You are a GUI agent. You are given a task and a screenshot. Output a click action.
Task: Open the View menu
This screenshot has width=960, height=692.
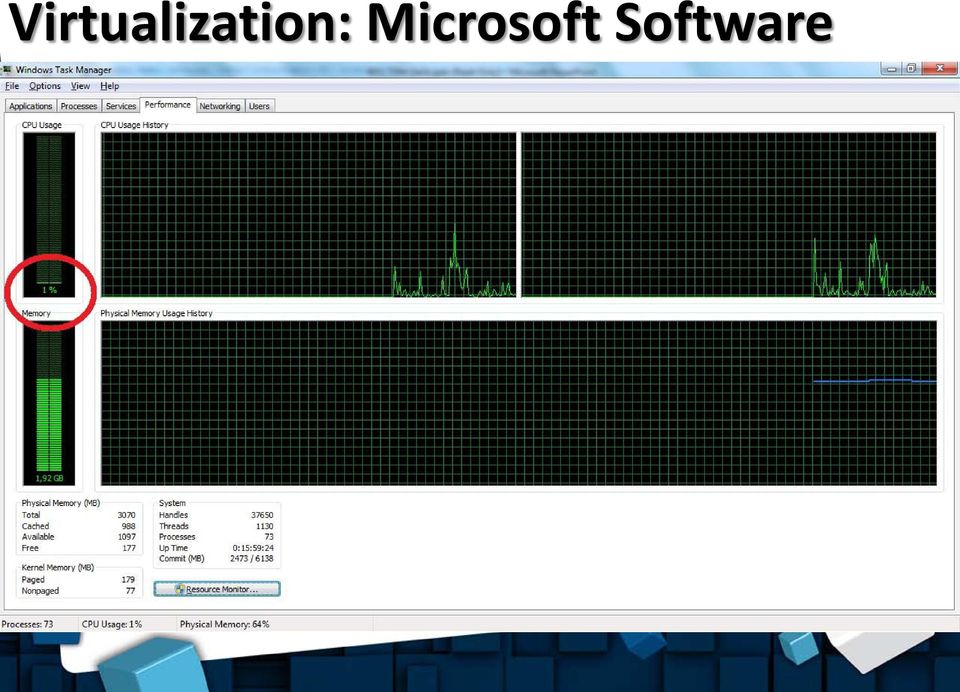pos(80,86)
